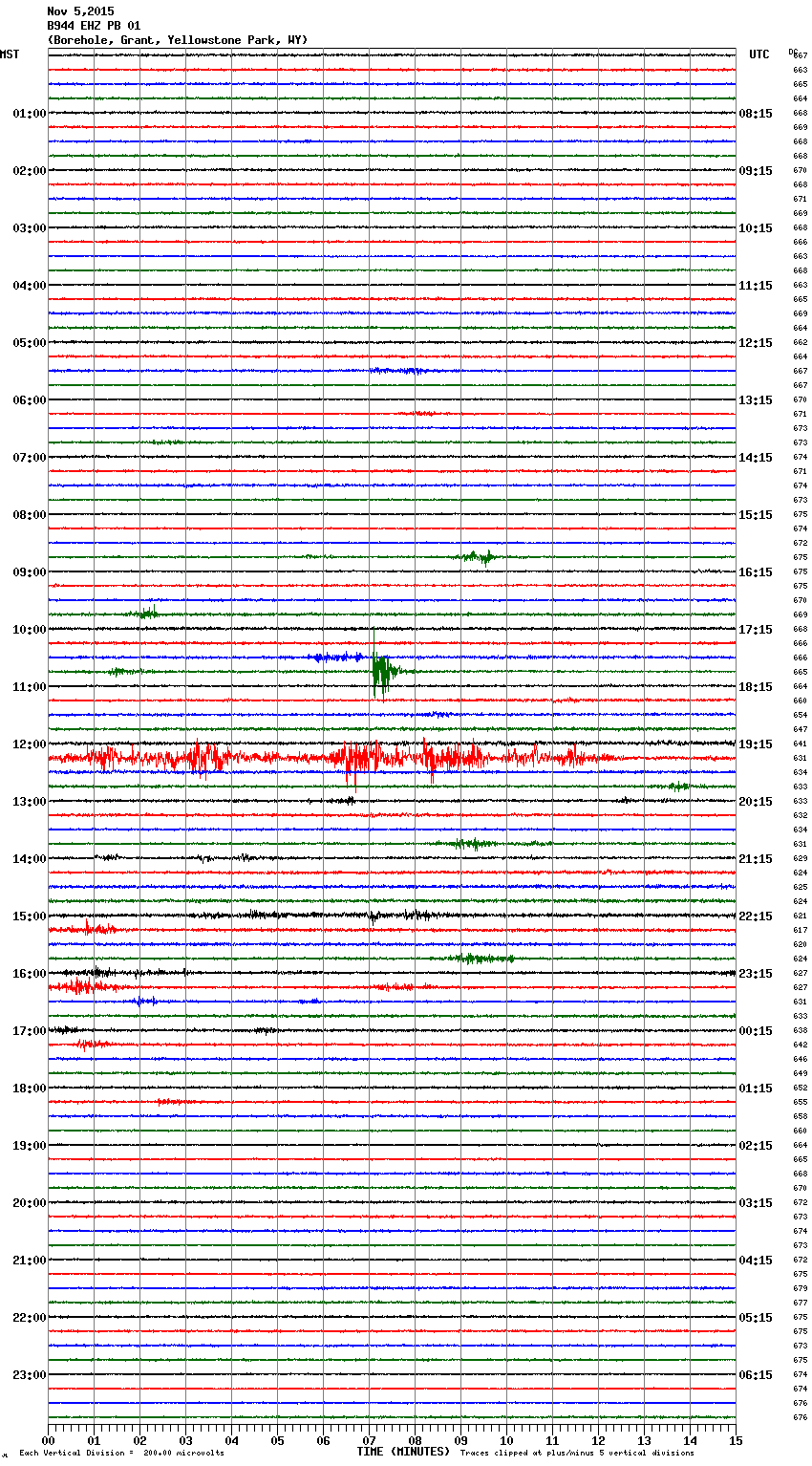This screenshot has width=812, height=1466.
Task: Select the 05:00 MST hour label
Action: 29,343
